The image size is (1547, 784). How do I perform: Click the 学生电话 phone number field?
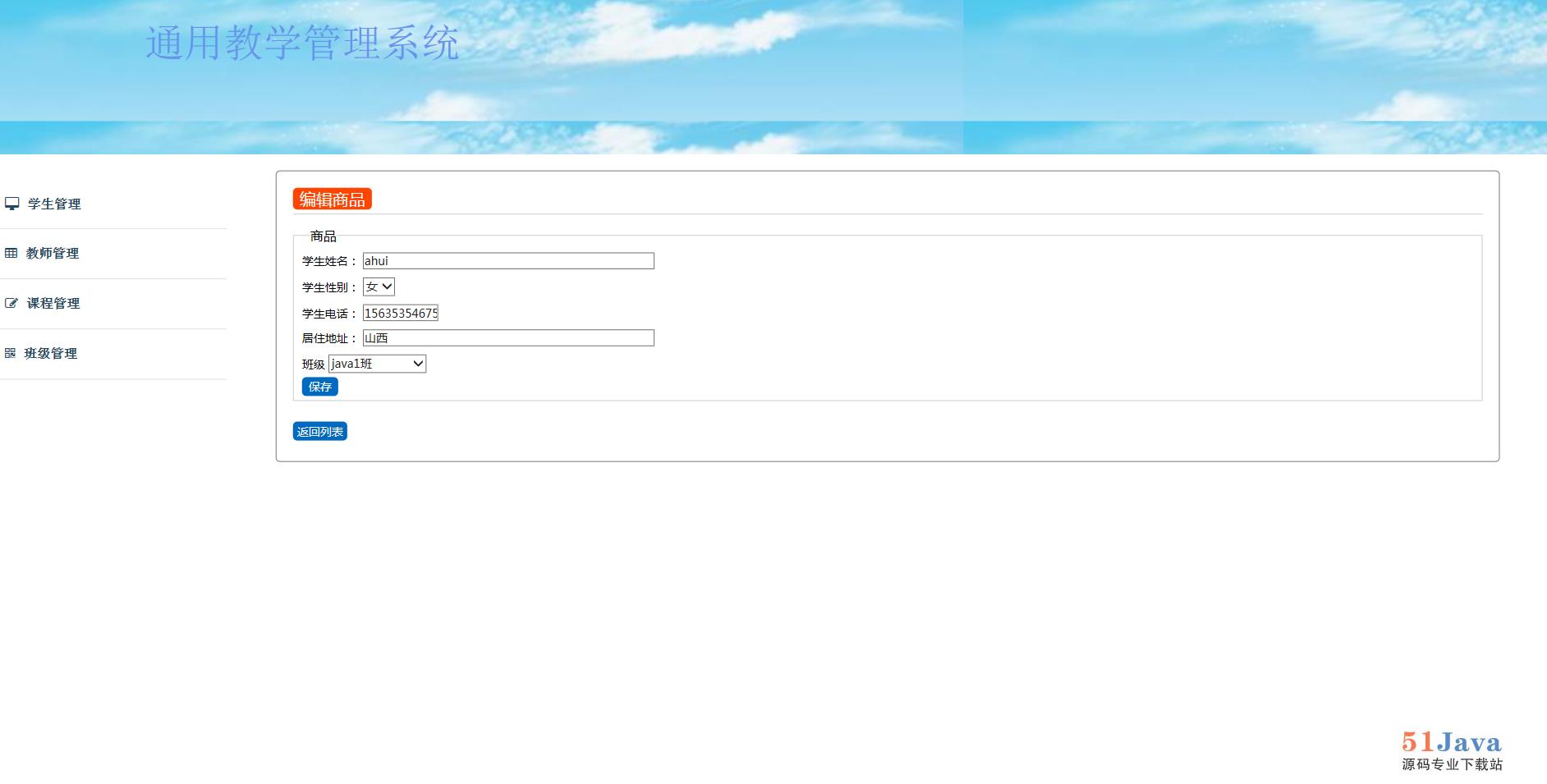pyautogui.click(x=401, y=313)
